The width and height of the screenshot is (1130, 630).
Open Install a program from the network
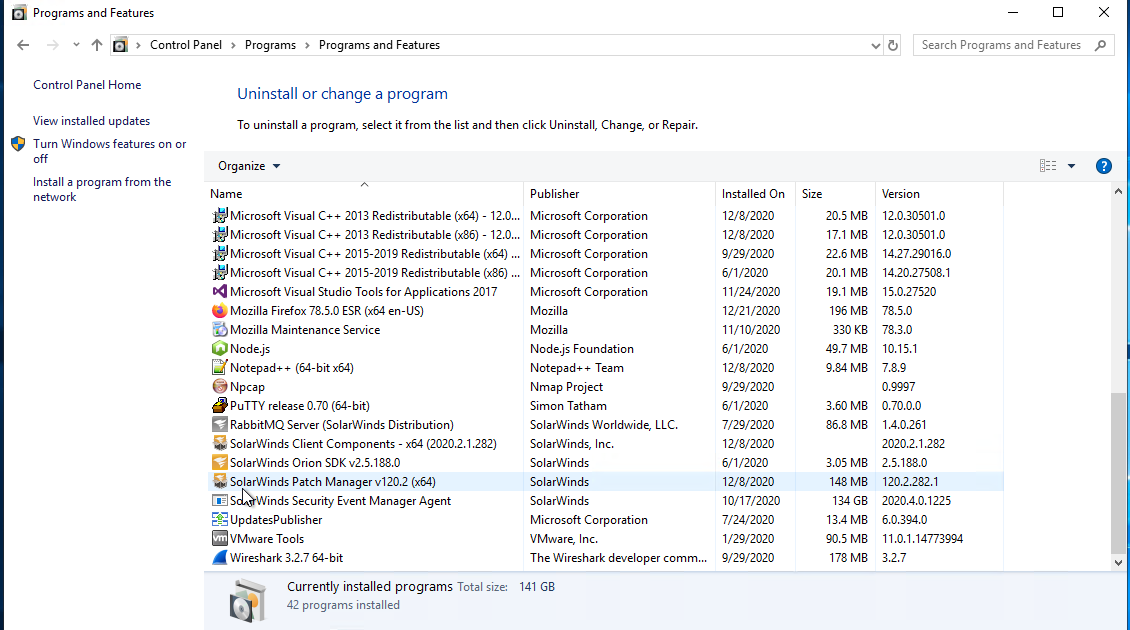pyautogui.click(x=102, y=190)
